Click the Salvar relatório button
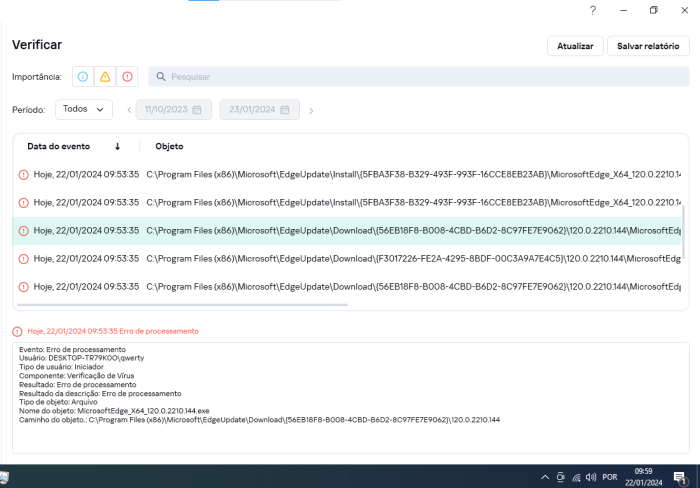The height and width of the screenshot is (488, 700). click(x=648, y=46)
